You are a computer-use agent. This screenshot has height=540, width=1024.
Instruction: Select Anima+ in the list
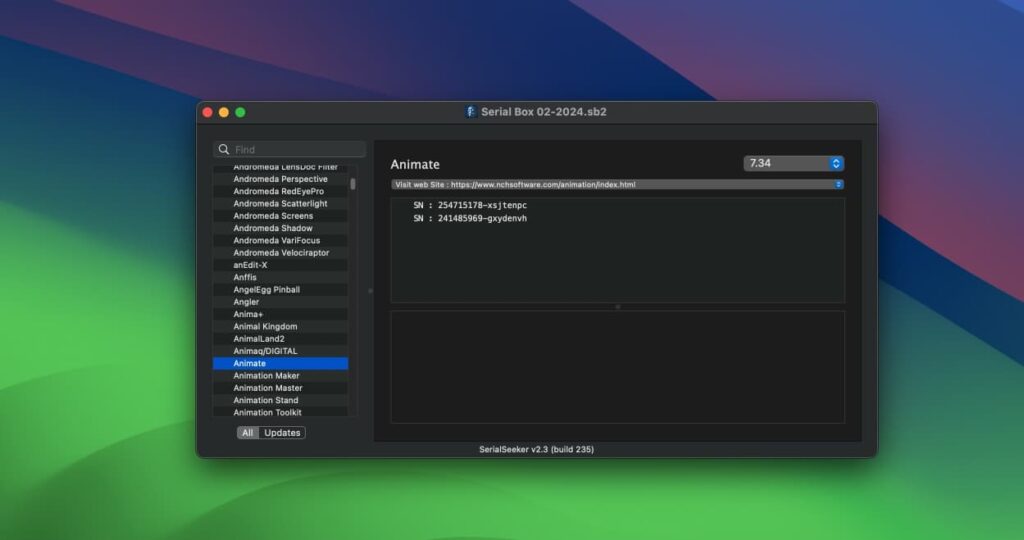pos(281,314)
